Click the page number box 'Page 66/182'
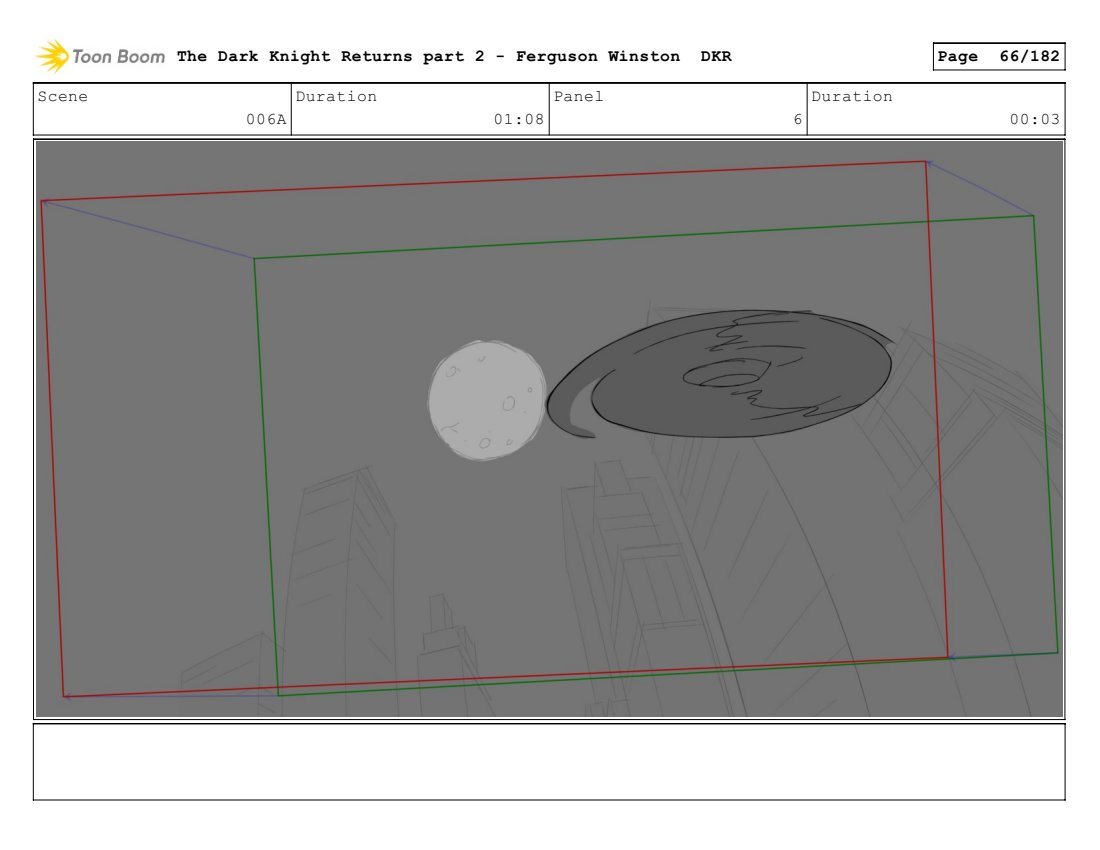The height and width of the screenshot is (850, 1100). [x=999, y=56]
